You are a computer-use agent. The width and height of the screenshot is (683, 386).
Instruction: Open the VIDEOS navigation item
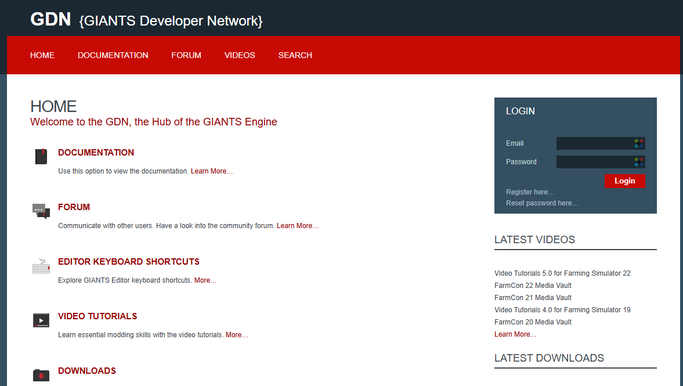pyautogui.click(x=240, y=55)
